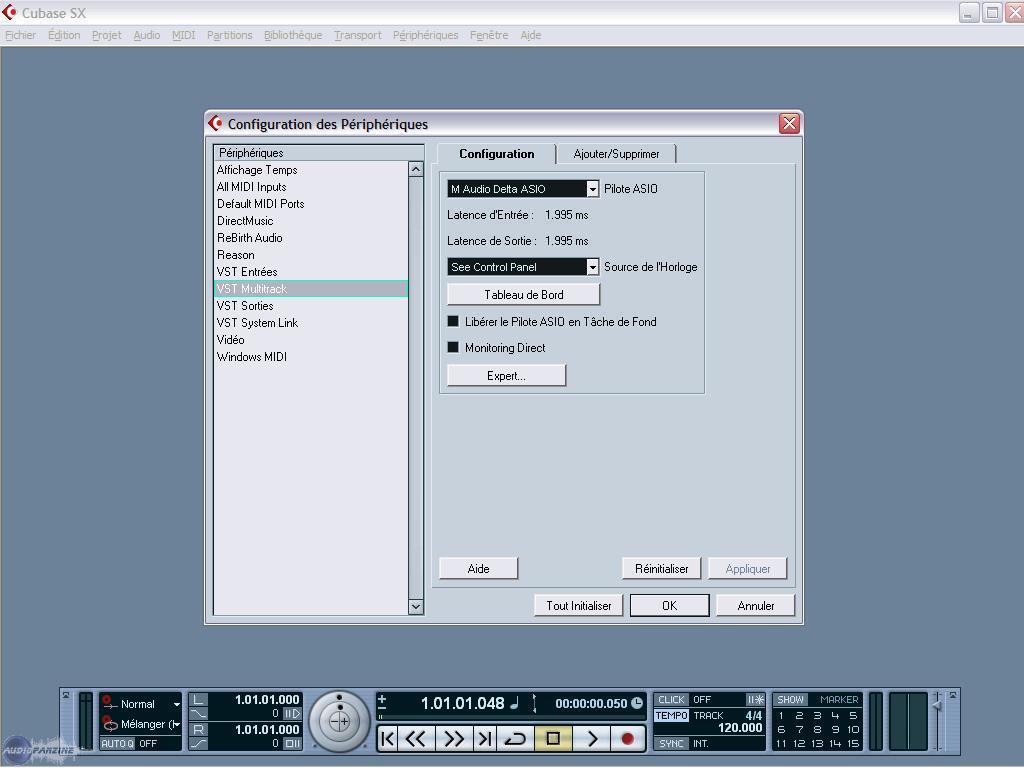The height and width of the screenshot is (768, 1024).
Task: Toggle the SHOW markers button
Action: tap(790, 699)
